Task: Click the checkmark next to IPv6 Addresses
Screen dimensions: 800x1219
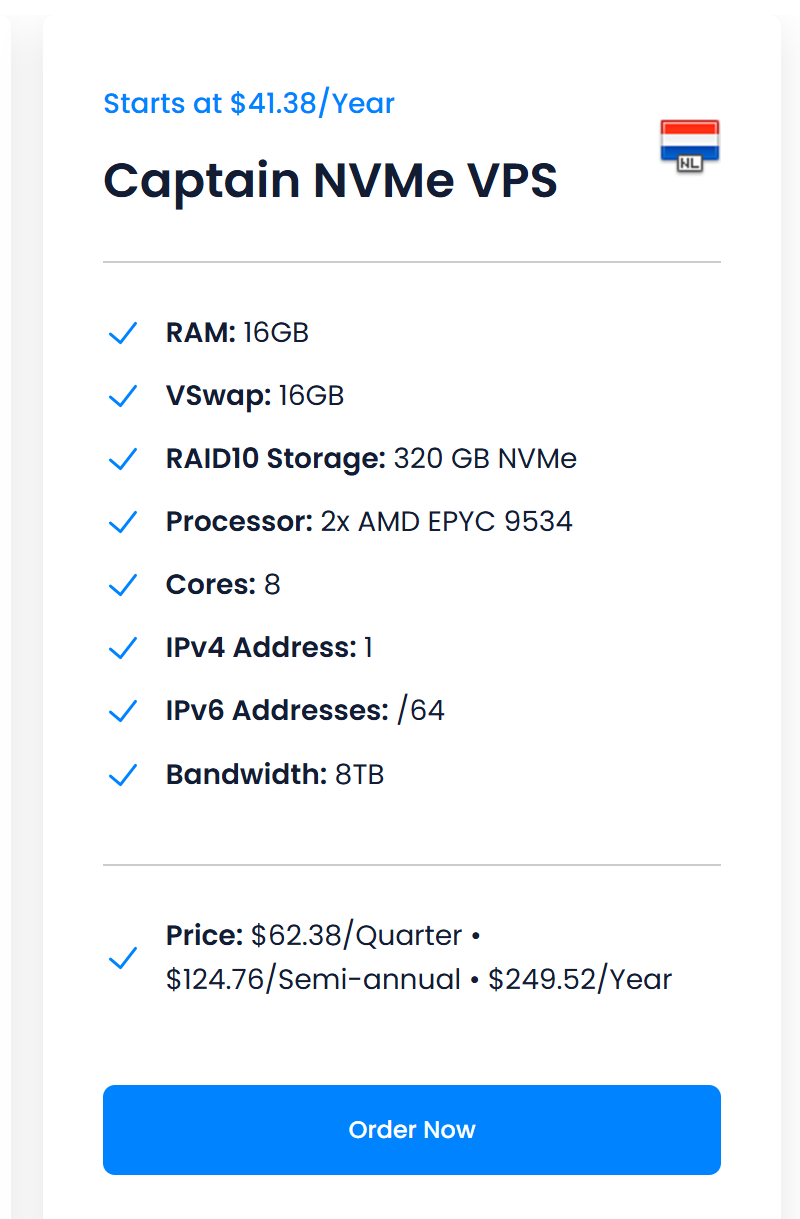Action: pyautogui.click(x=122, y=711)
